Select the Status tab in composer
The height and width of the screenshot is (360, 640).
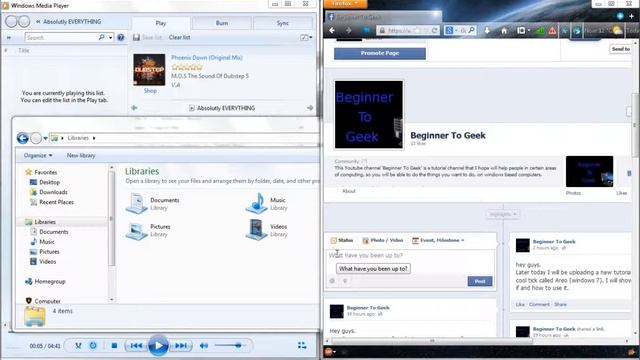[x=342, y=240]
